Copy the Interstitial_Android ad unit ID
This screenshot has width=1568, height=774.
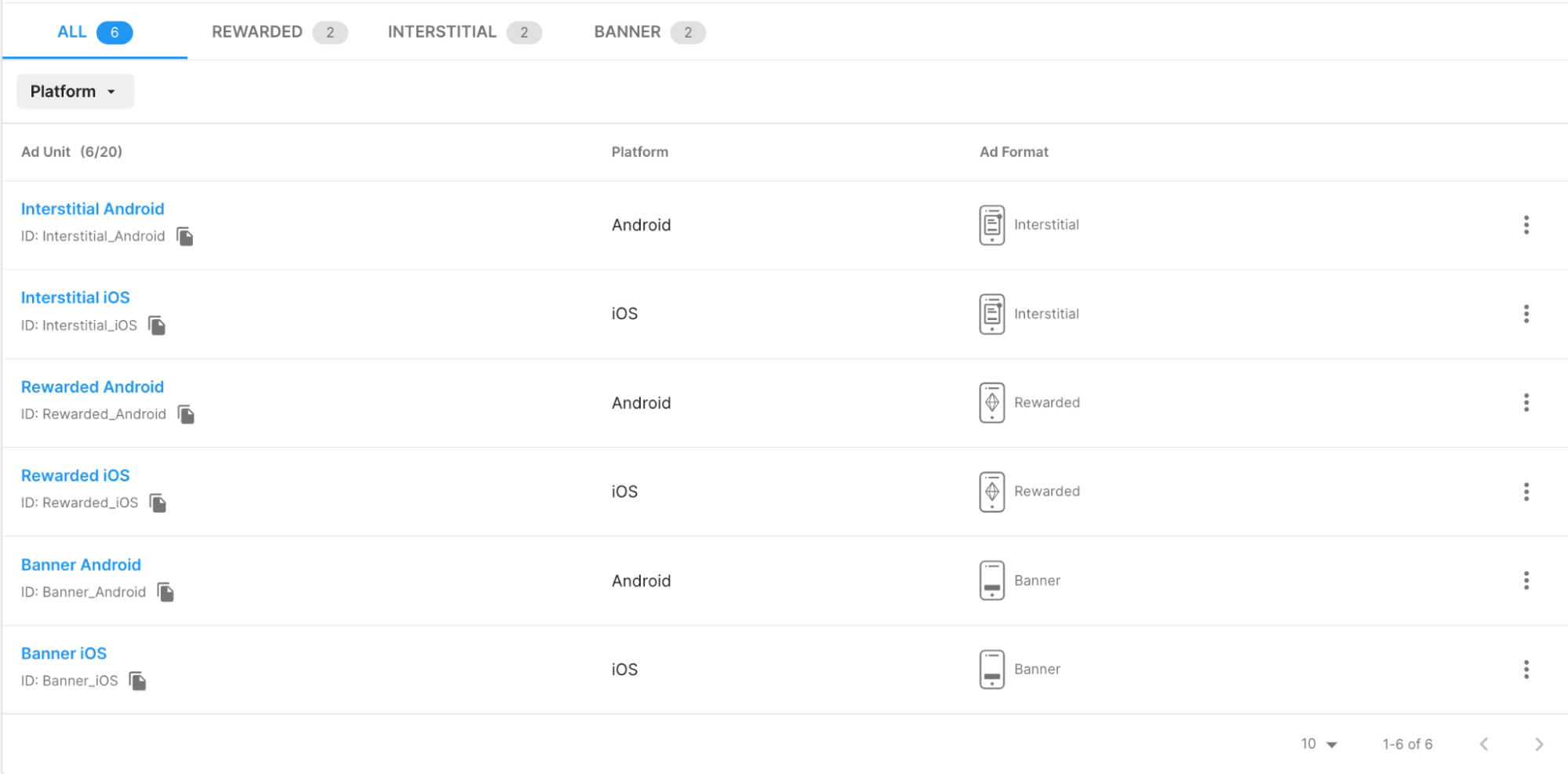185,237
